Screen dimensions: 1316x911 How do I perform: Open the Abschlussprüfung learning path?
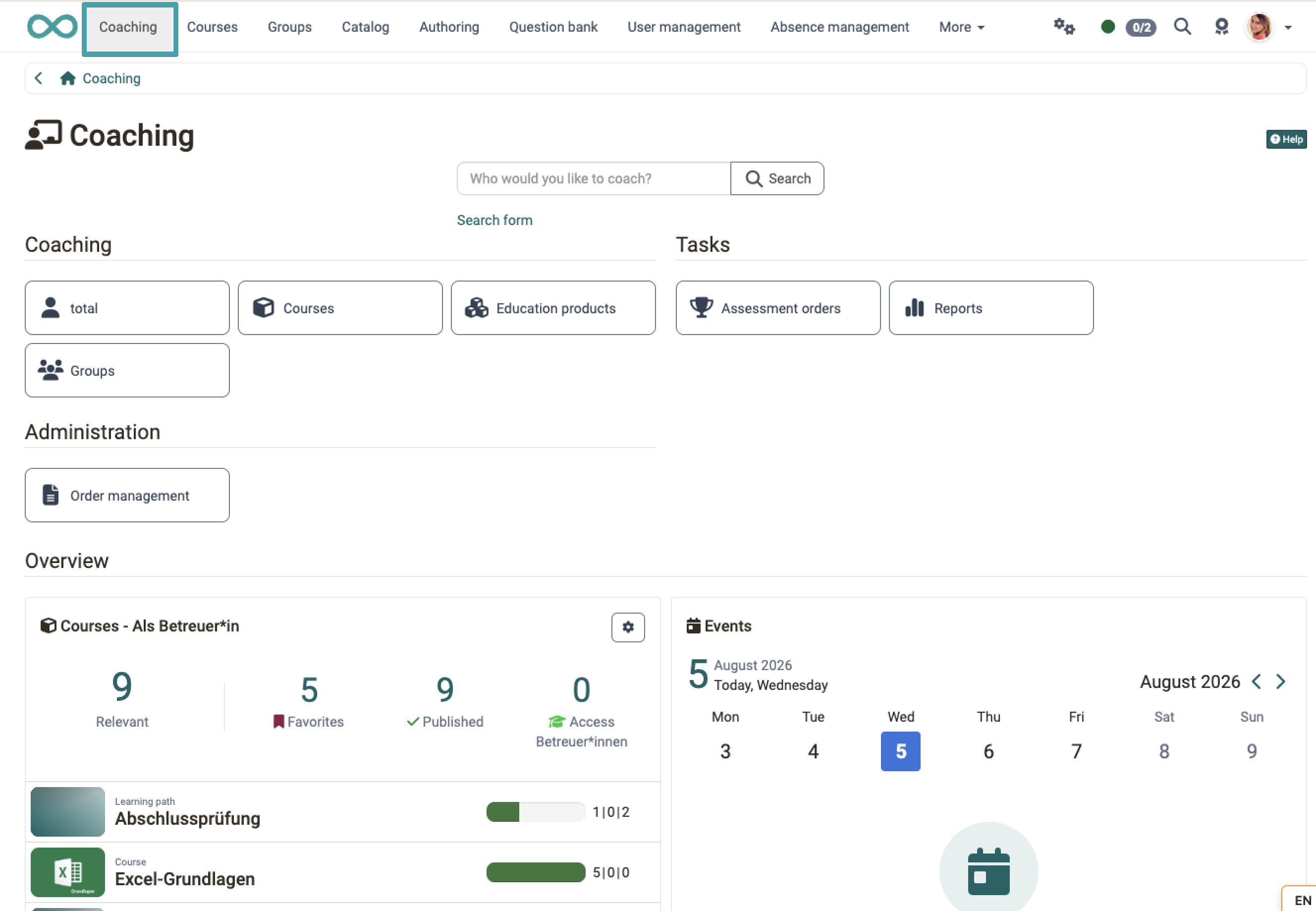tap(188, 818)
